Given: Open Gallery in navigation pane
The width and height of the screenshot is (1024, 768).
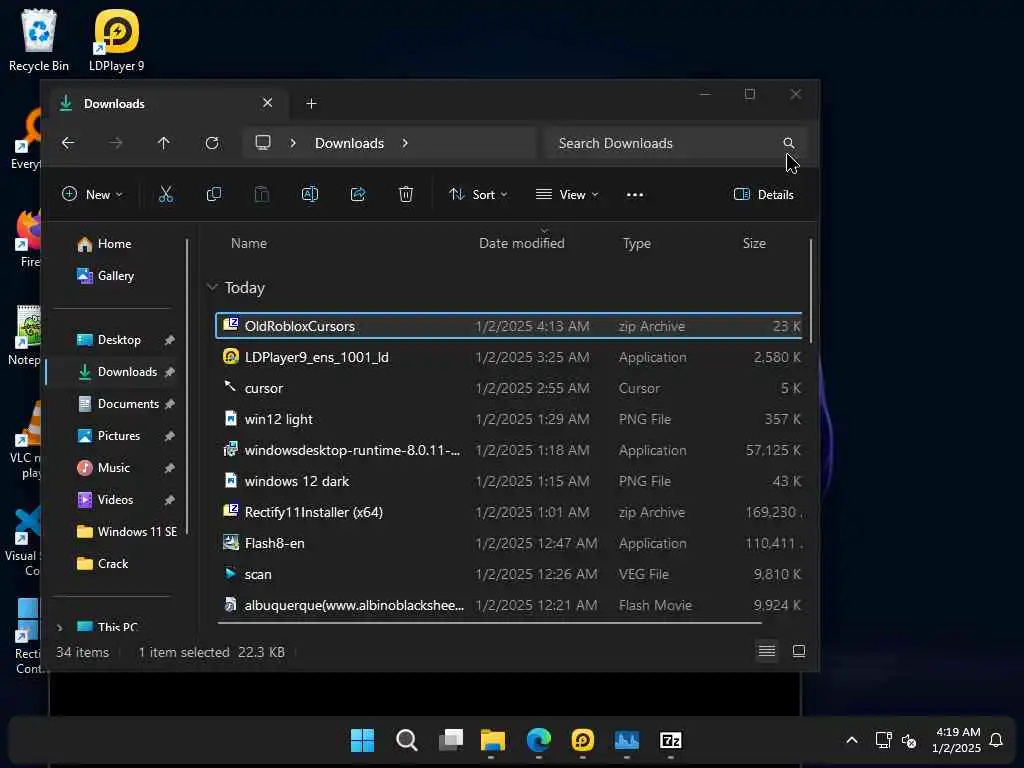Looking at the screenshot, I should coord(106,276).
